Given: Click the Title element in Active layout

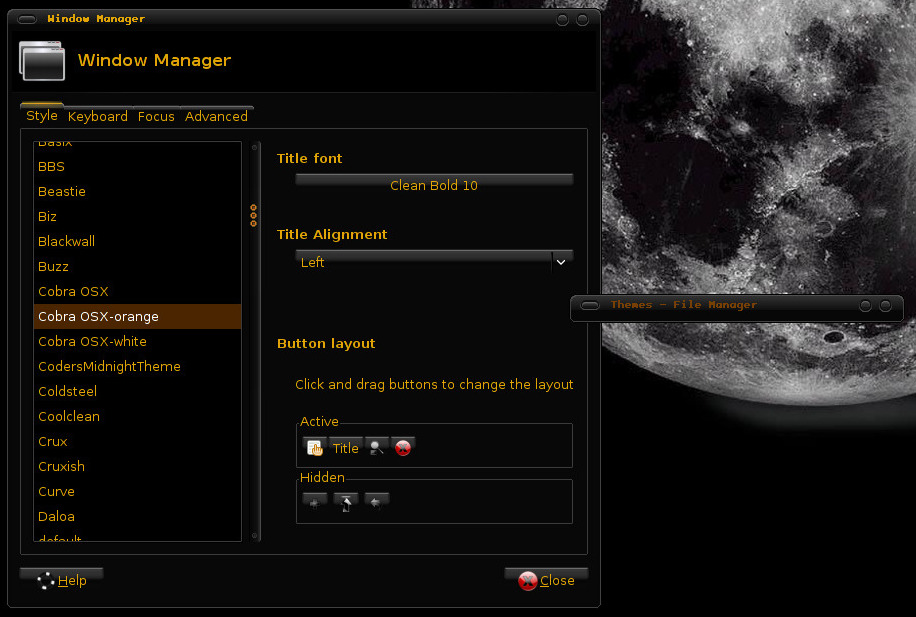Looking at the screenshot, I should click(x=345, y=448).
